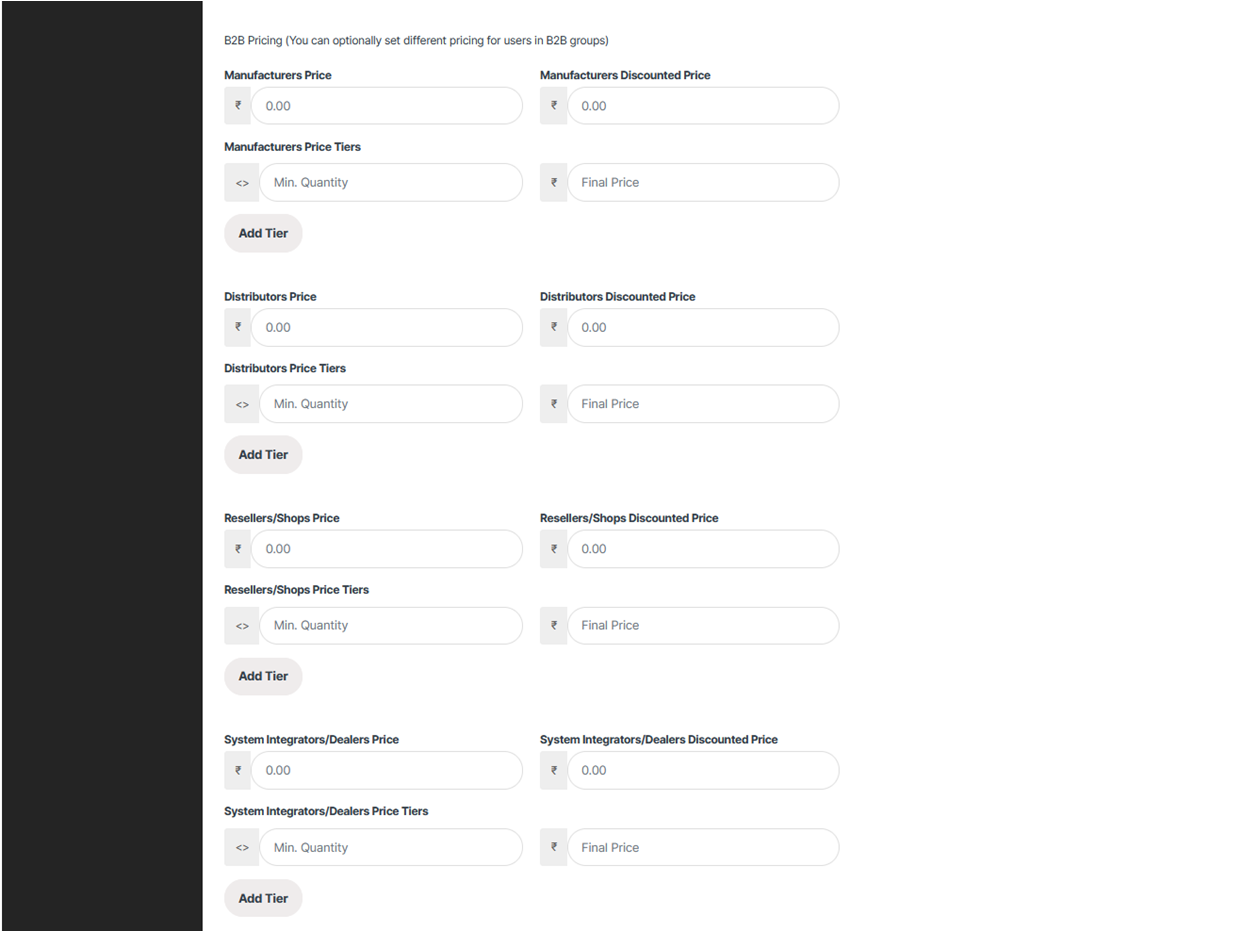This screenshot has height=932, width=1258.
Task: Click the rupee icon beside Distributors Discounted Price
Action: click(554, 327)
